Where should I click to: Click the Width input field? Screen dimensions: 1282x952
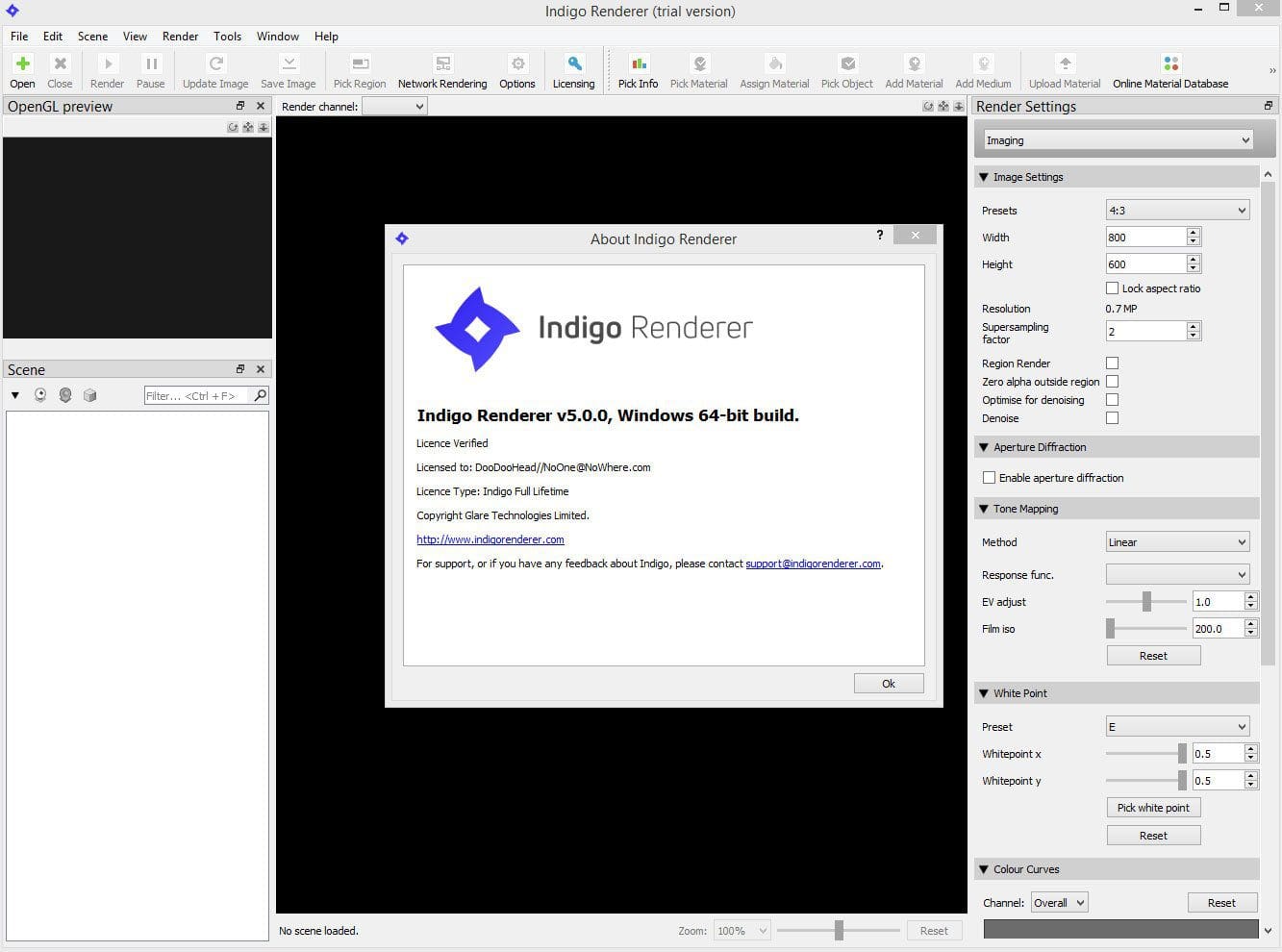click(1144, 238)
